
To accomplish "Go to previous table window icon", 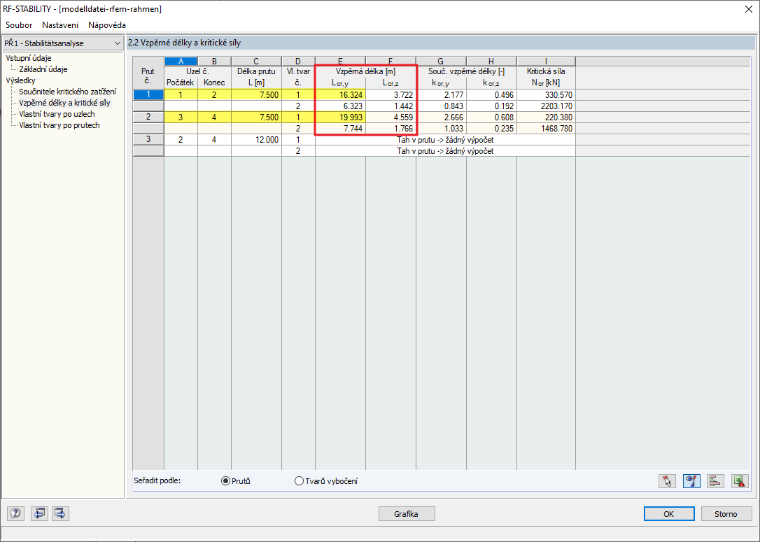I will coord(39,513).
